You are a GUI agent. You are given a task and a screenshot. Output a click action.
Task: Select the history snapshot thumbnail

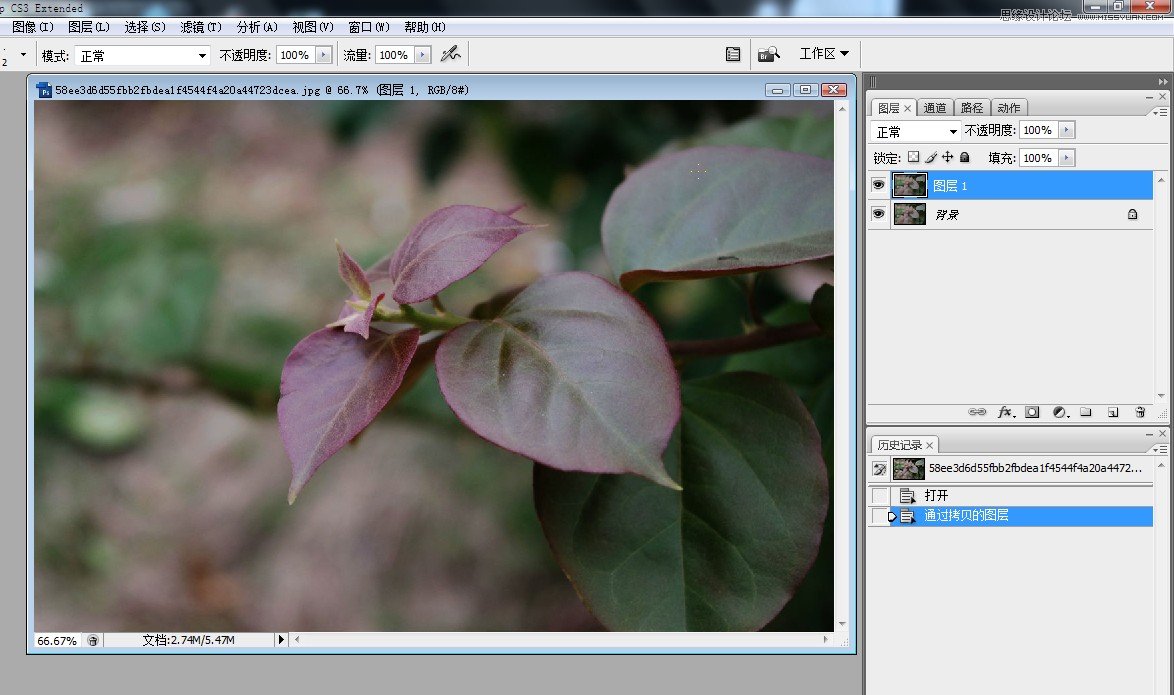(x=908, y=469)
